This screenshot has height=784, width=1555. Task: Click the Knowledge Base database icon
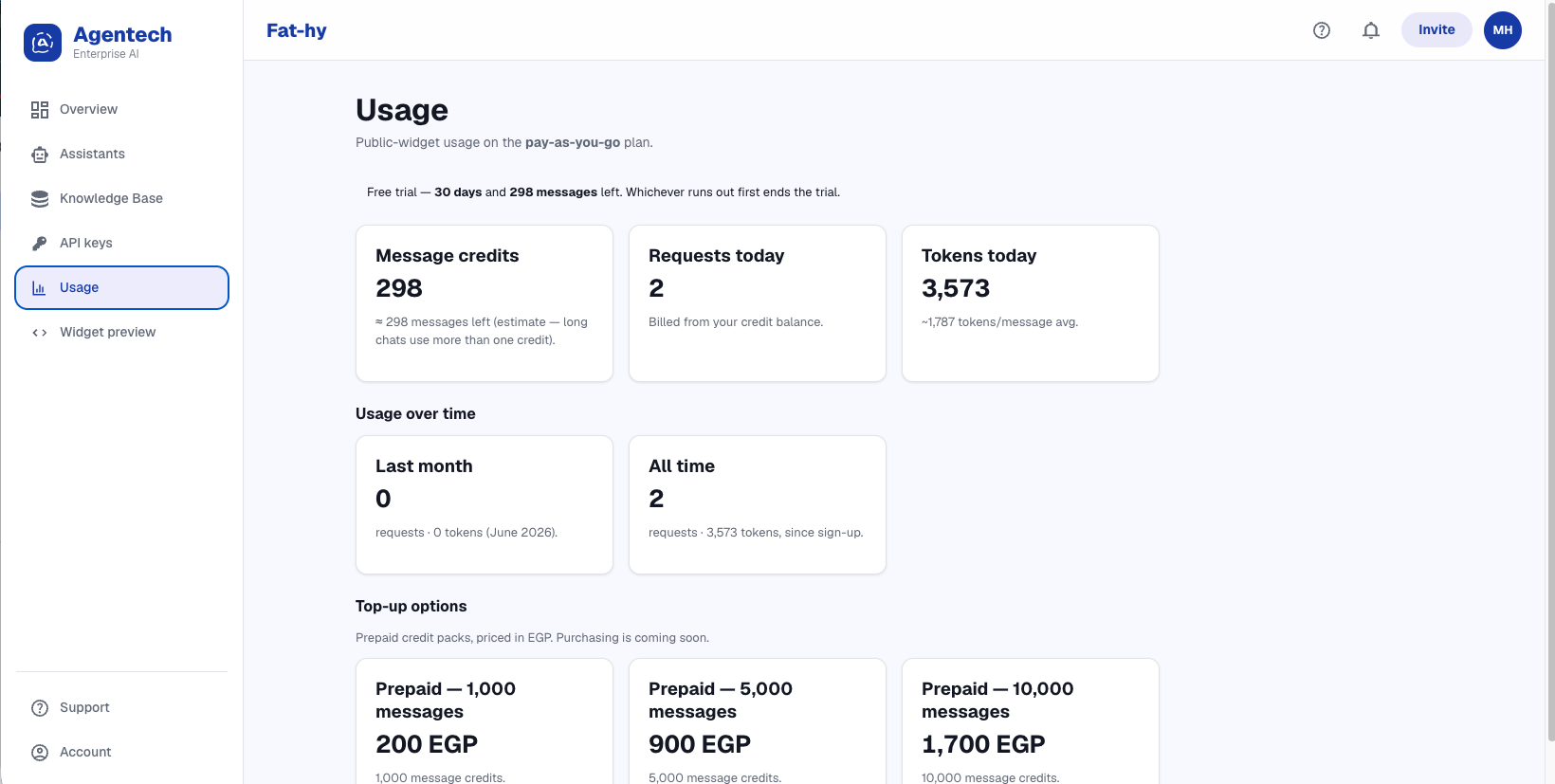(x=40, y=199)
